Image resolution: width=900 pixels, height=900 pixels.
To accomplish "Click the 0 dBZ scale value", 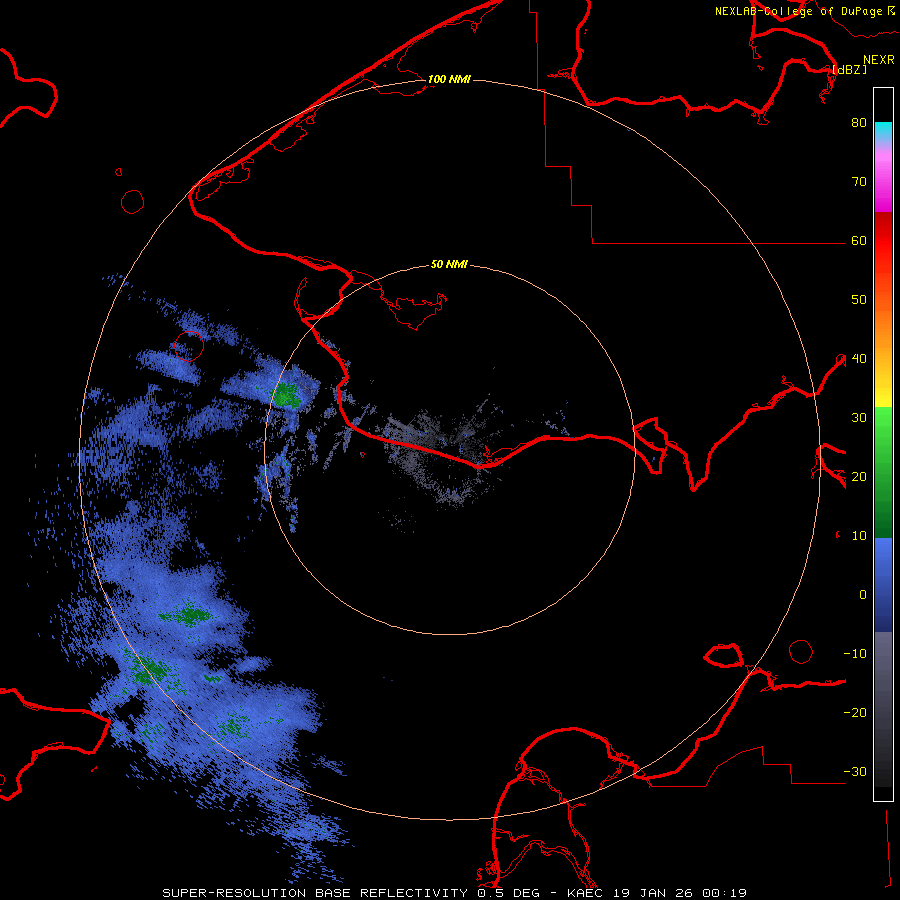I will coord(863,595).
